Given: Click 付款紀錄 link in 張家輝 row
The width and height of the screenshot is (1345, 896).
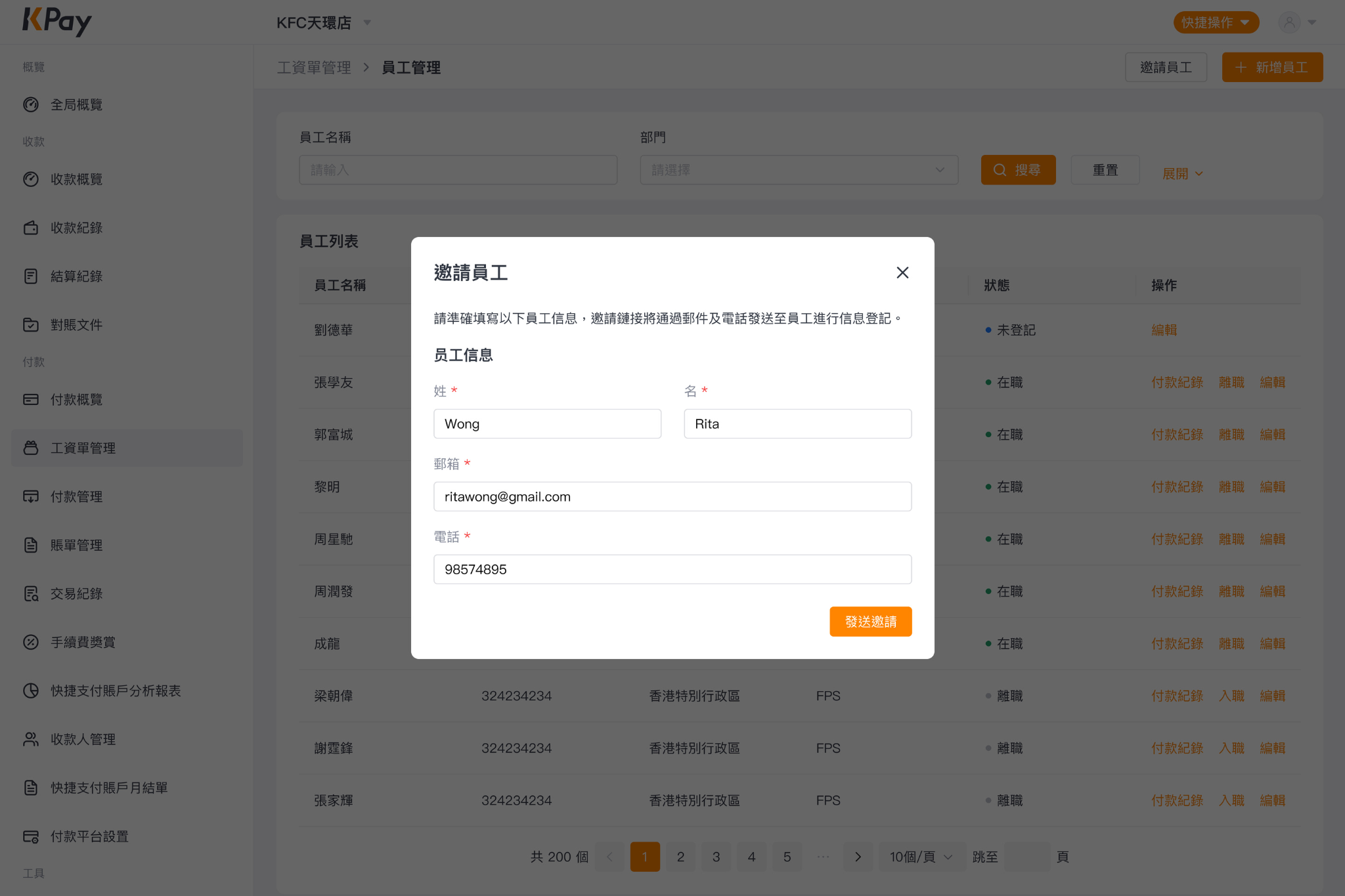Looking at the screenshot, I should [1177, 801].
